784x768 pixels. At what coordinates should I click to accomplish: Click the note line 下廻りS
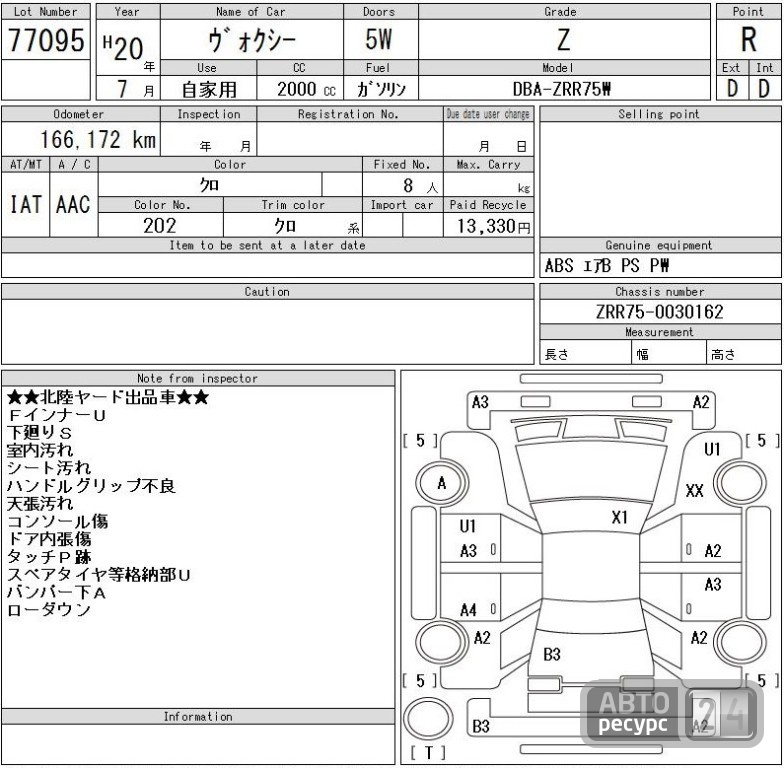(x=40, y=433)
